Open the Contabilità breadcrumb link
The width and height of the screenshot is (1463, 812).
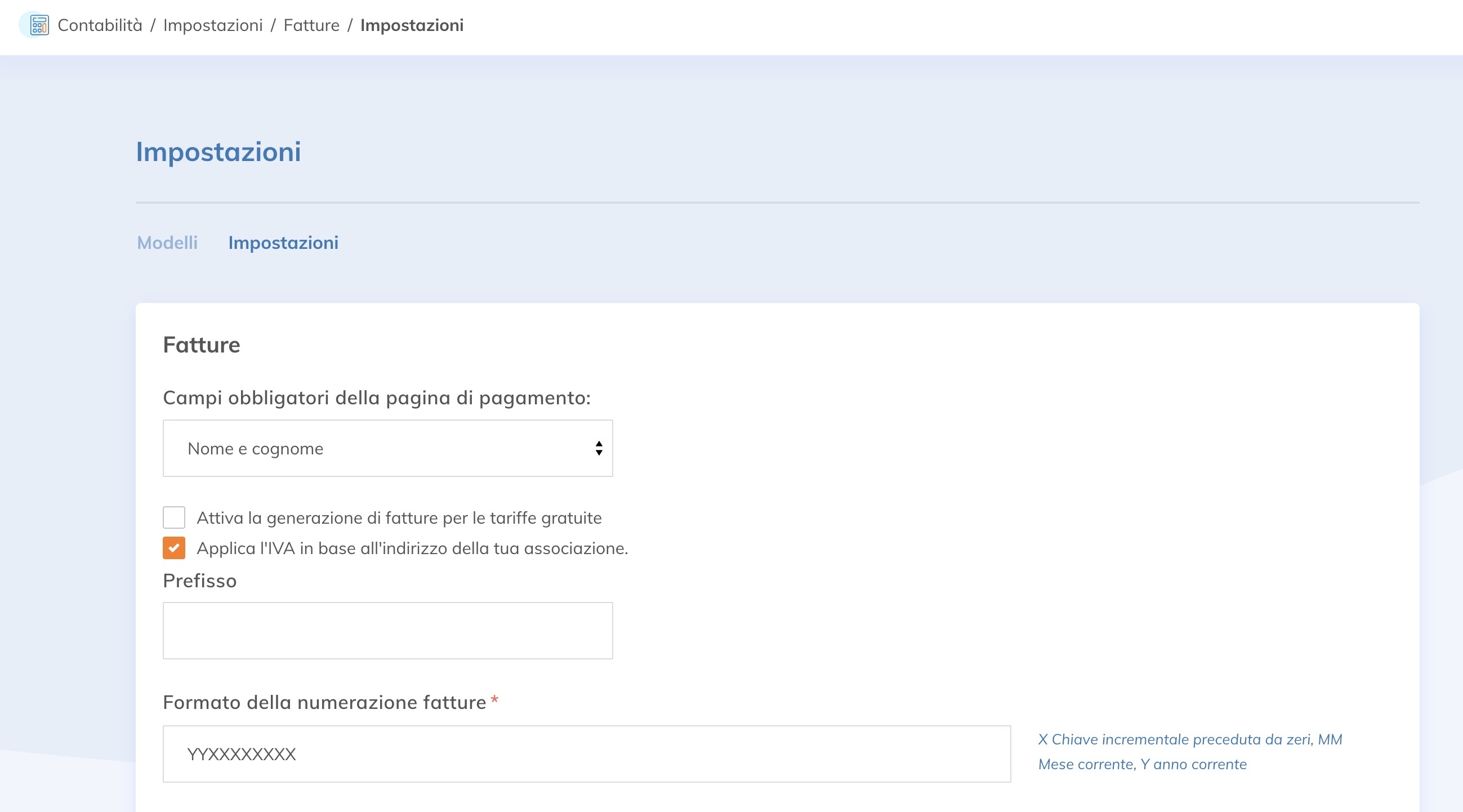(100, 25)
